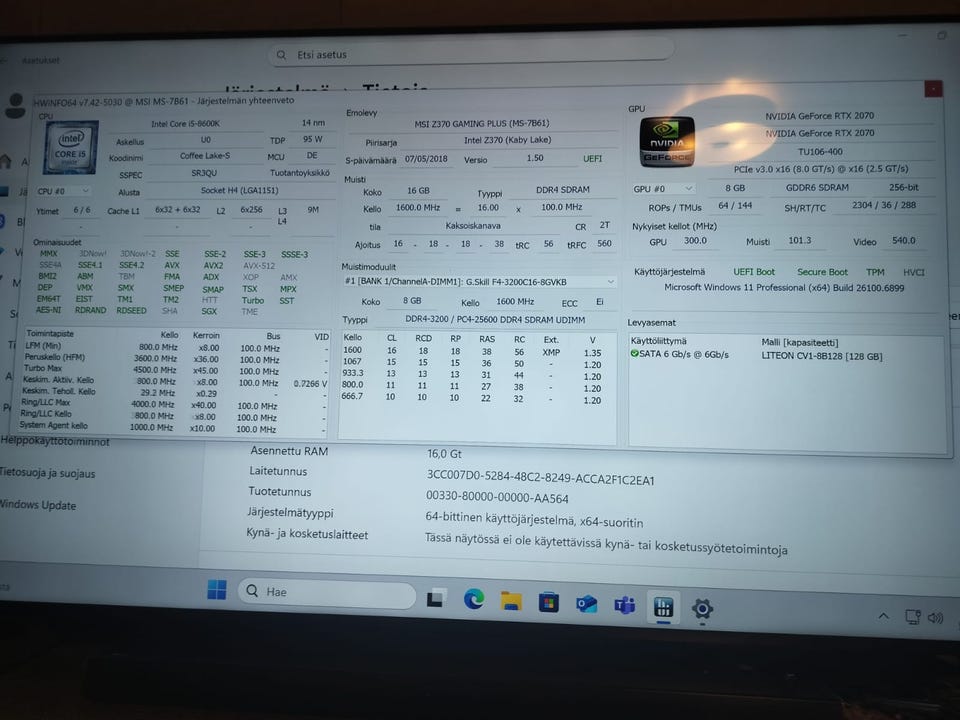Click the Asennettu RAM 16,0 Gt value
The image size is (960, 720).
[444, 454]
